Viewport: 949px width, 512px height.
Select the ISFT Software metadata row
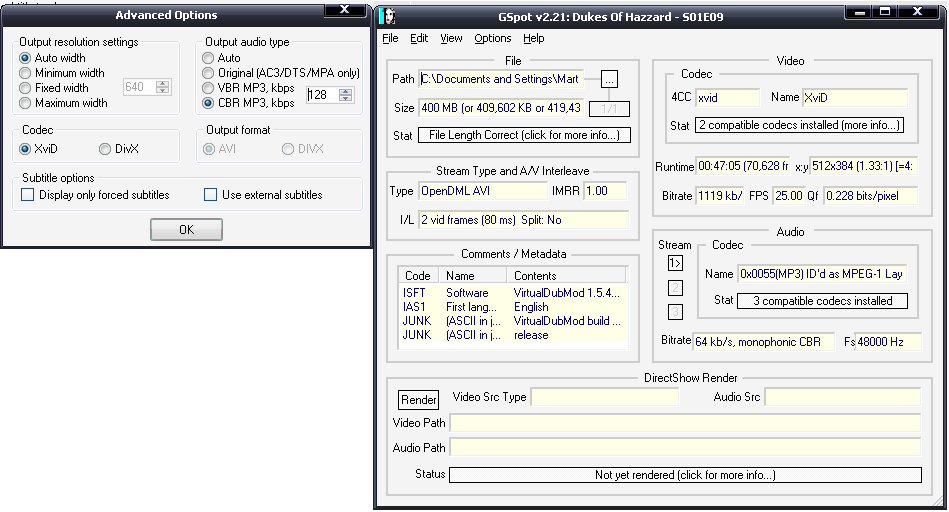click(513, 293)
